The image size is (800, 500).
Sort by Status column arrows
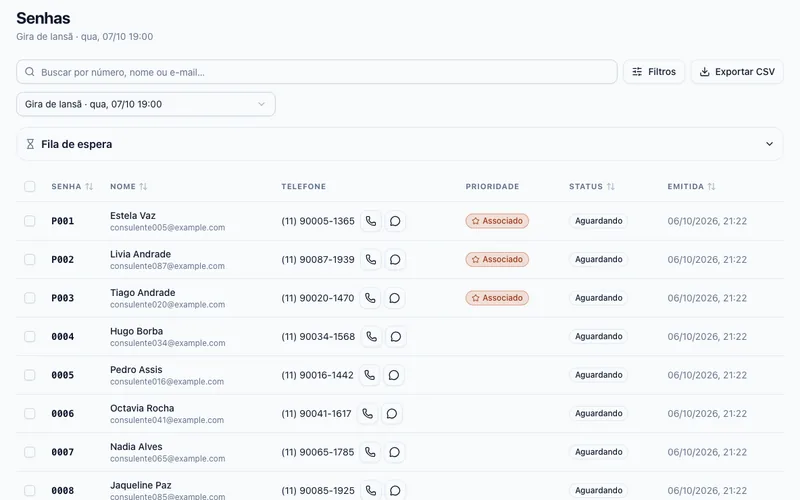click(610, 187)
